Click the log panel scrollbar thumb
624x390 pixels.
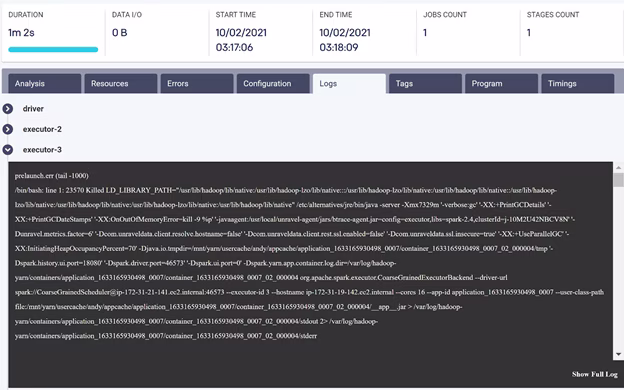click(x=618, y=179)
